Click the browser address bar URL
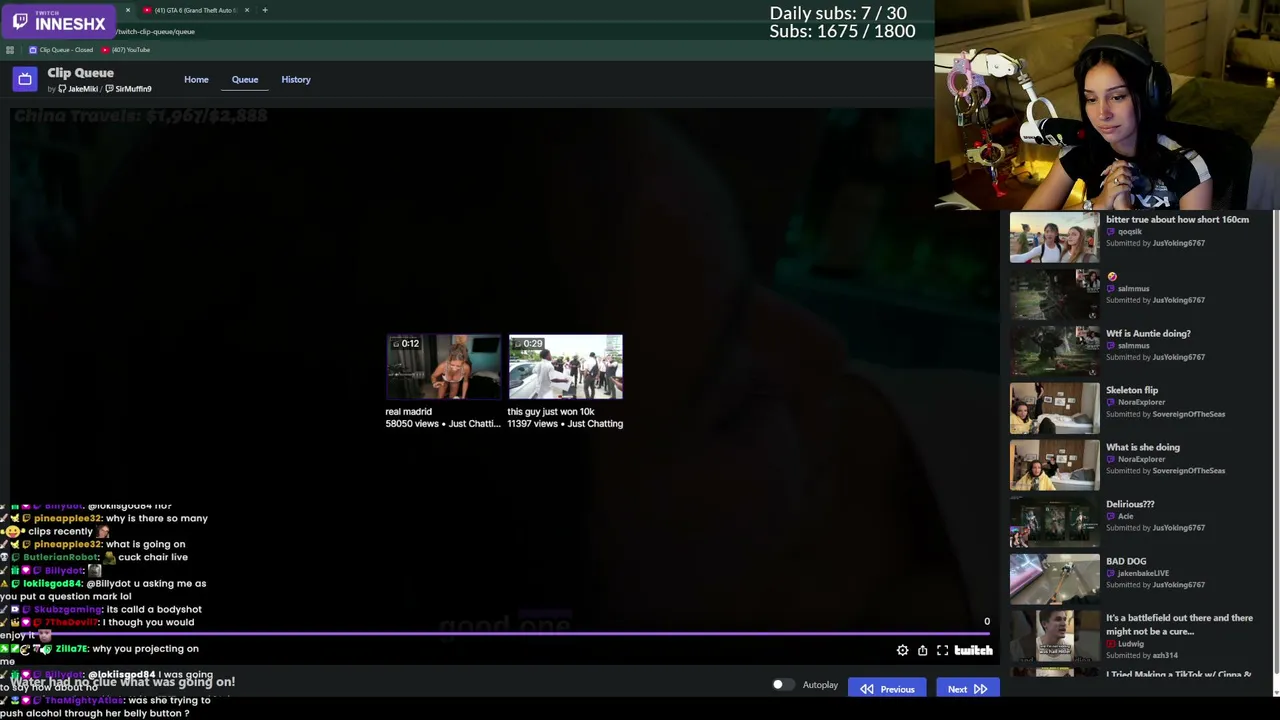This screenshot has height=720, width=1280. click(x=156, y=31)
